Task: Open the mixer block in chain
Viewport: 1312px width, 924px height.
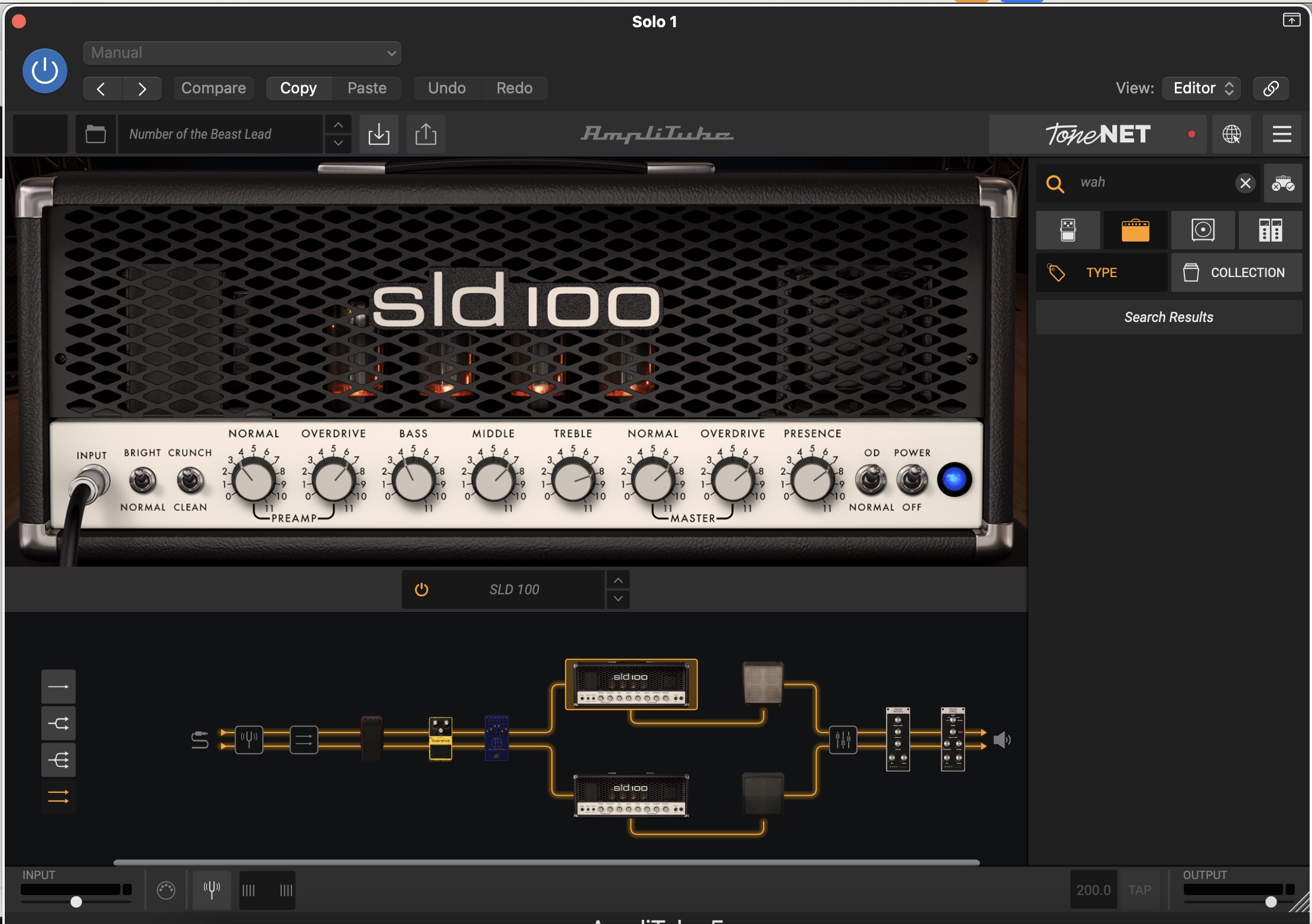Action: coord(843,740)
